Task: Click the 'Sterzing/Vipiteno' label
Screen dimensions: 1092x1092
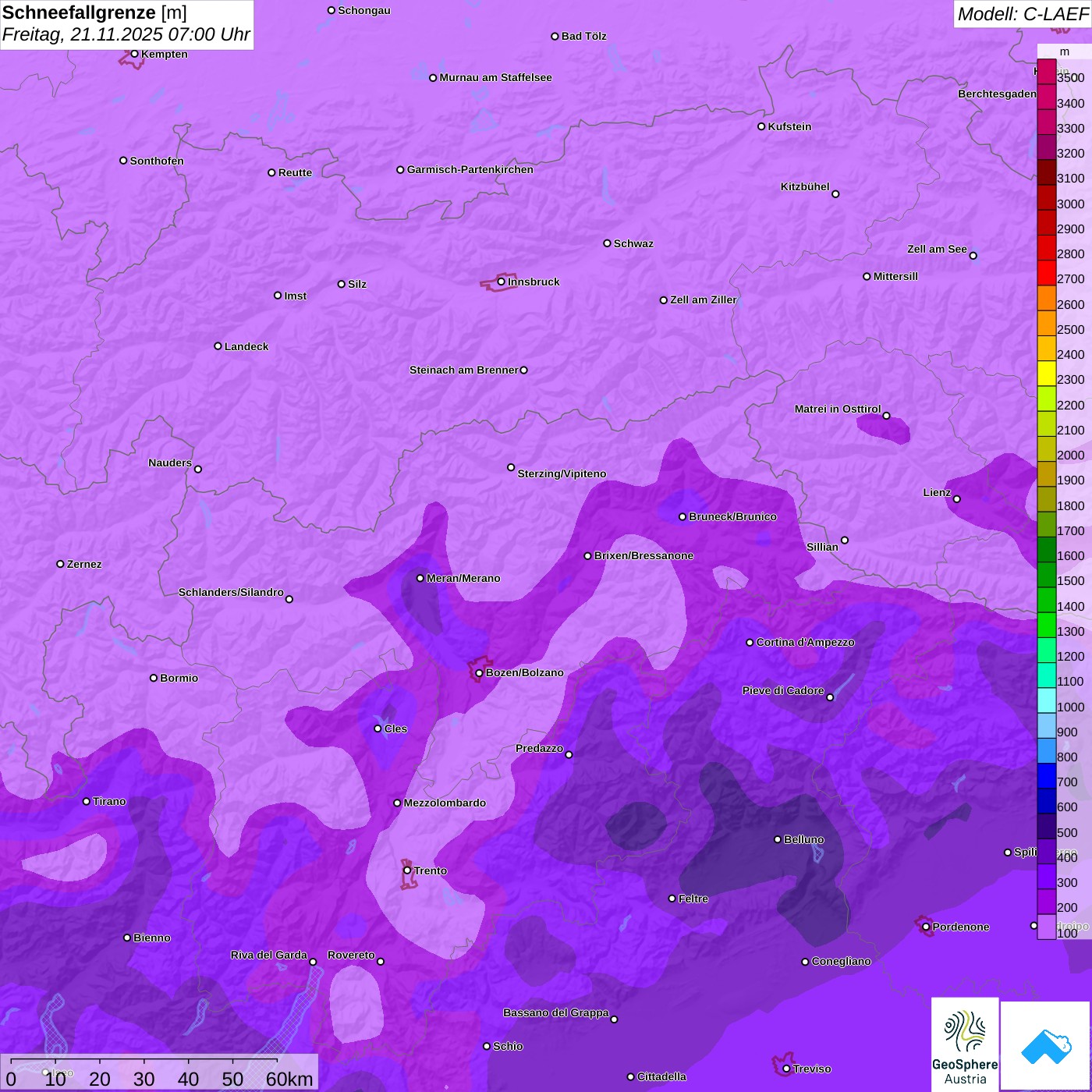Action: (x=562, y=473)
